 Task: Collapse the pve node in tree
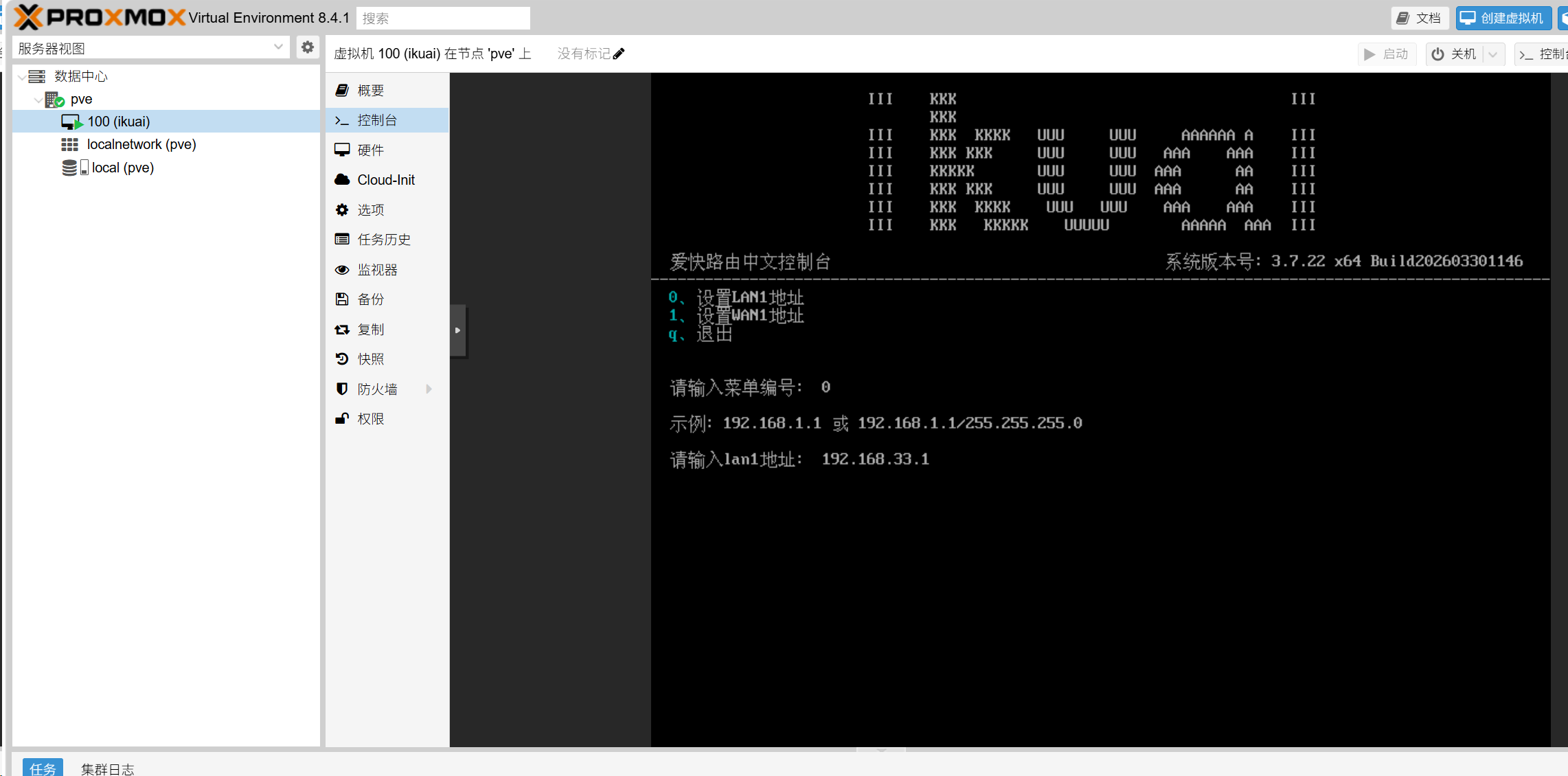click(x=38, y=100)
